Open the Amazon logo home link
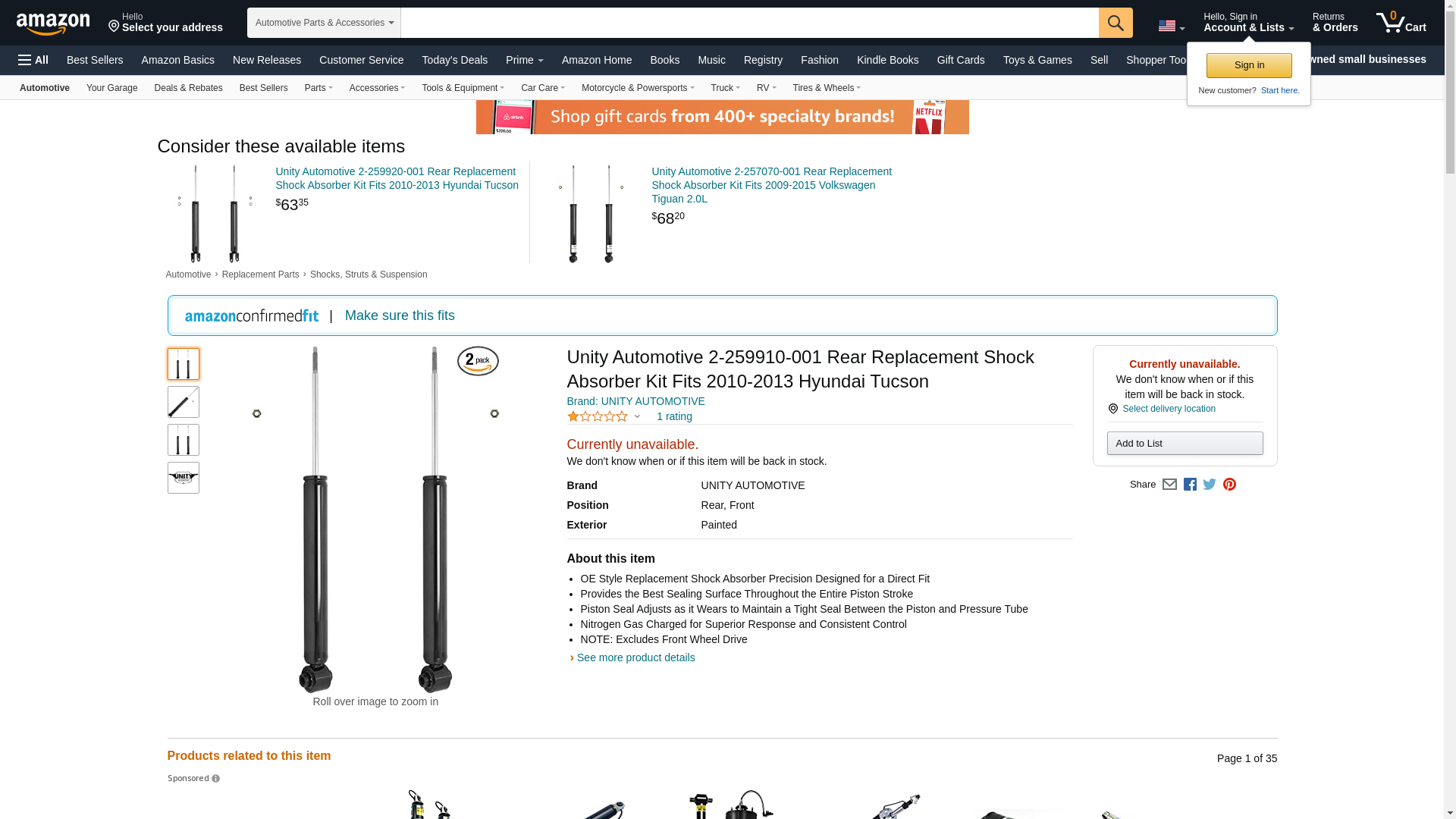Image resolution: width=1456 pixels, height=819 pixels. [53, 24]
